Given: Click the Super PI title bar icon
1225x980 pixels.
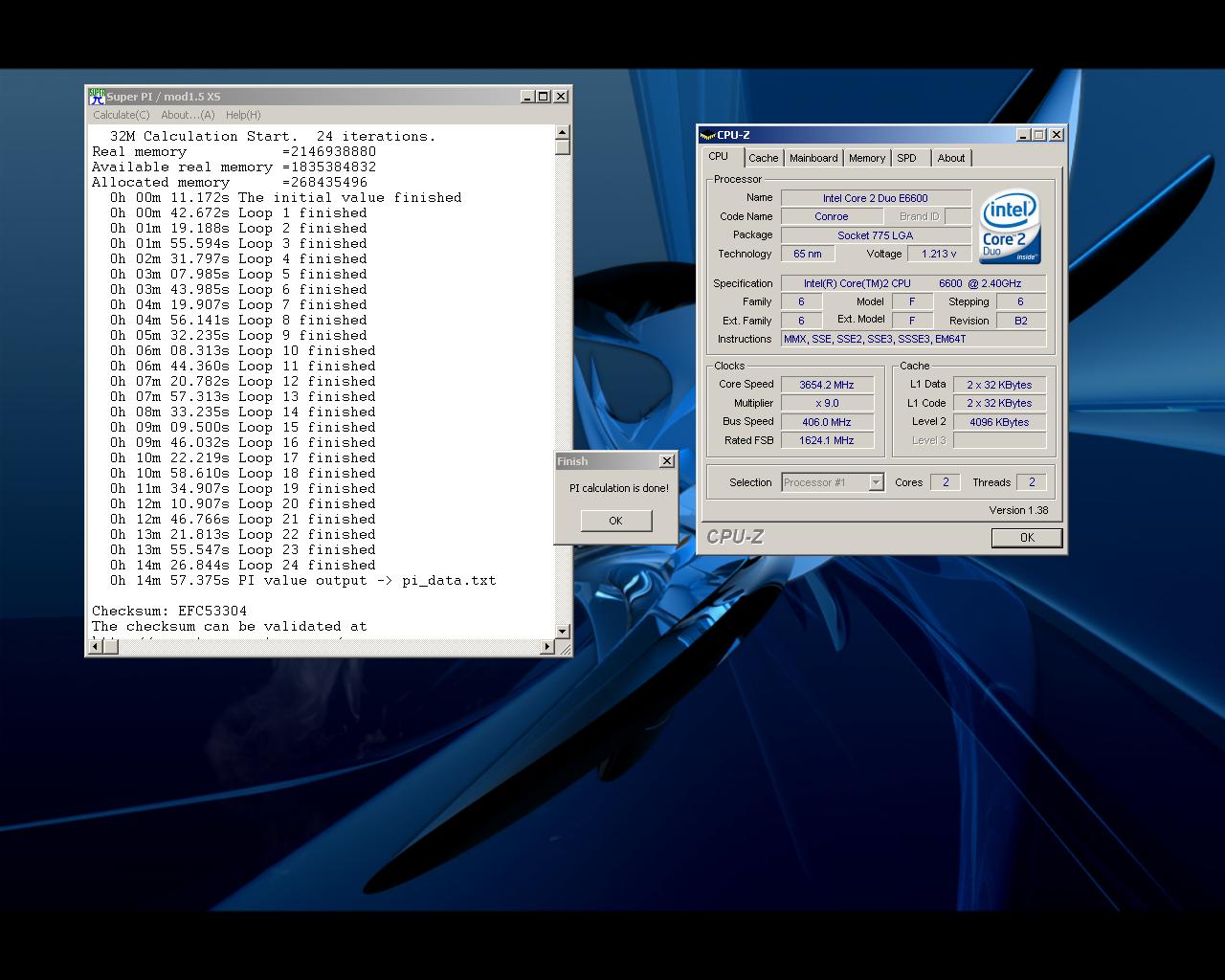Looking at the screenshot, I should pyautogui.click(x=97, y=96).
